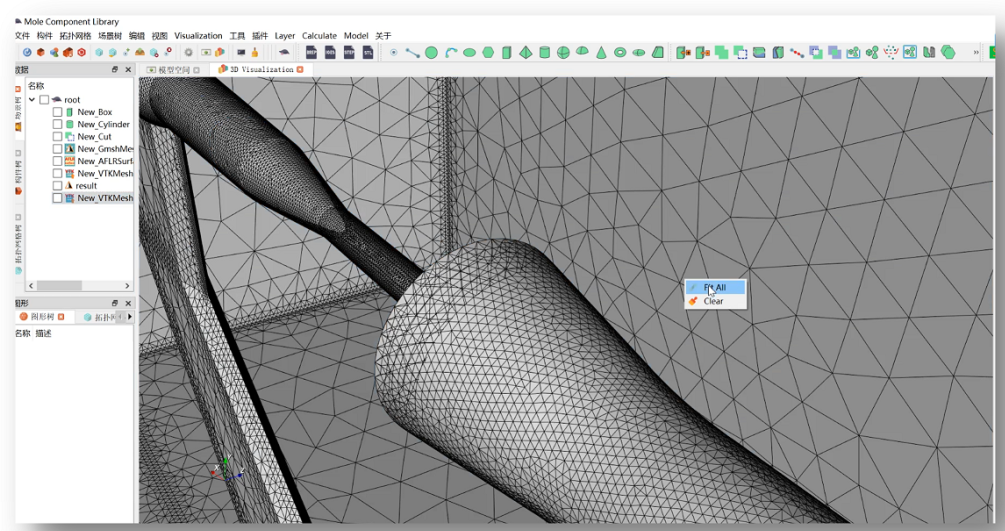
Task: Click the monitor display icon in toolbar
Action: pos(241,53)
